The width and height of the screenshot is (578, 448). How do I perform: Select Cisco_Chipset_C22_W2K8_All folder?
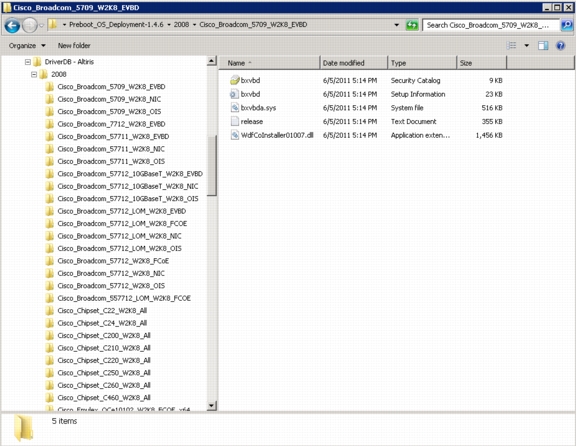[x=102, y=311]
